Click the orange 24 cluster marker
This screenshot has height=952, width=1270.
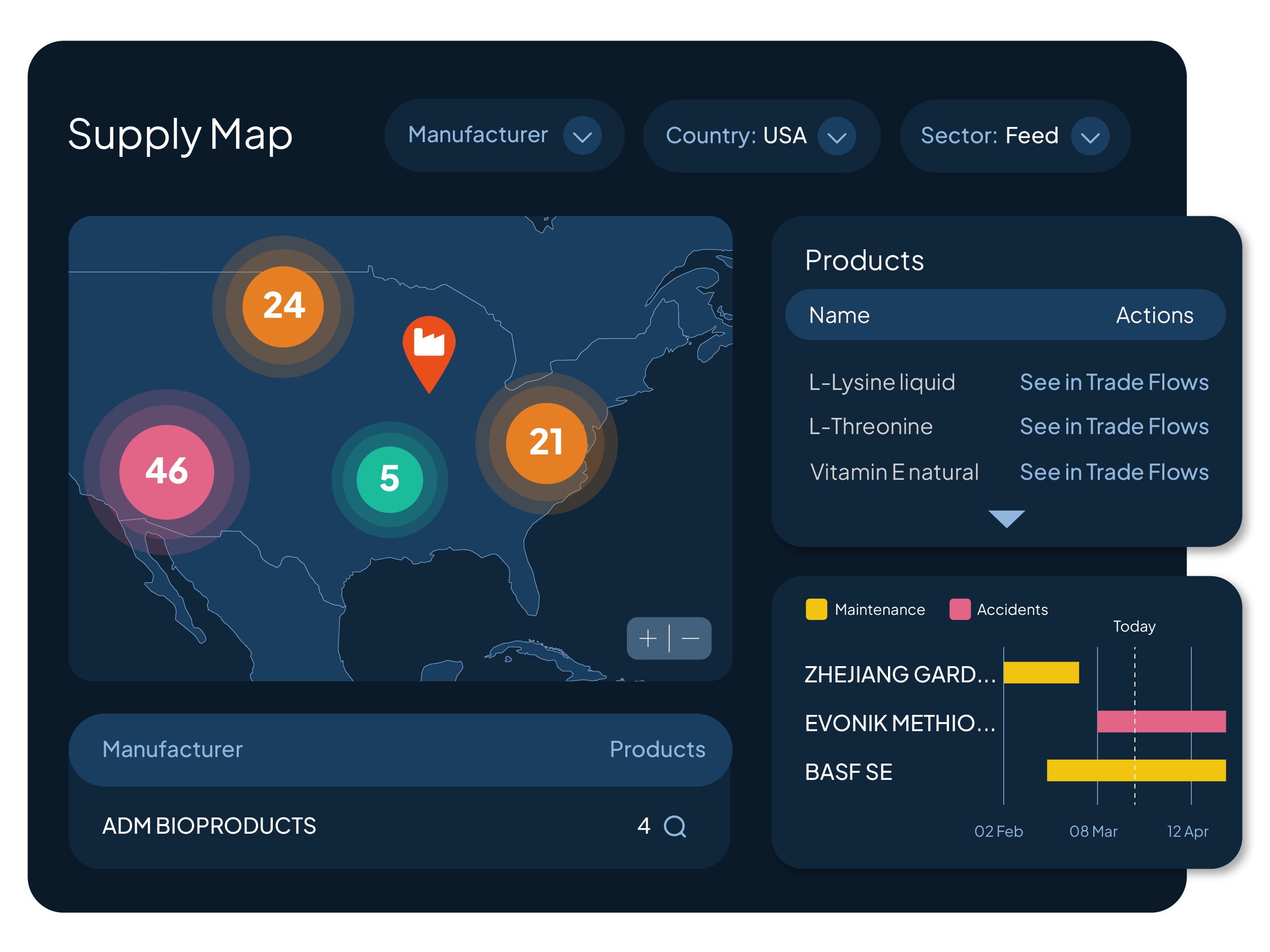(x=283, y=307)
